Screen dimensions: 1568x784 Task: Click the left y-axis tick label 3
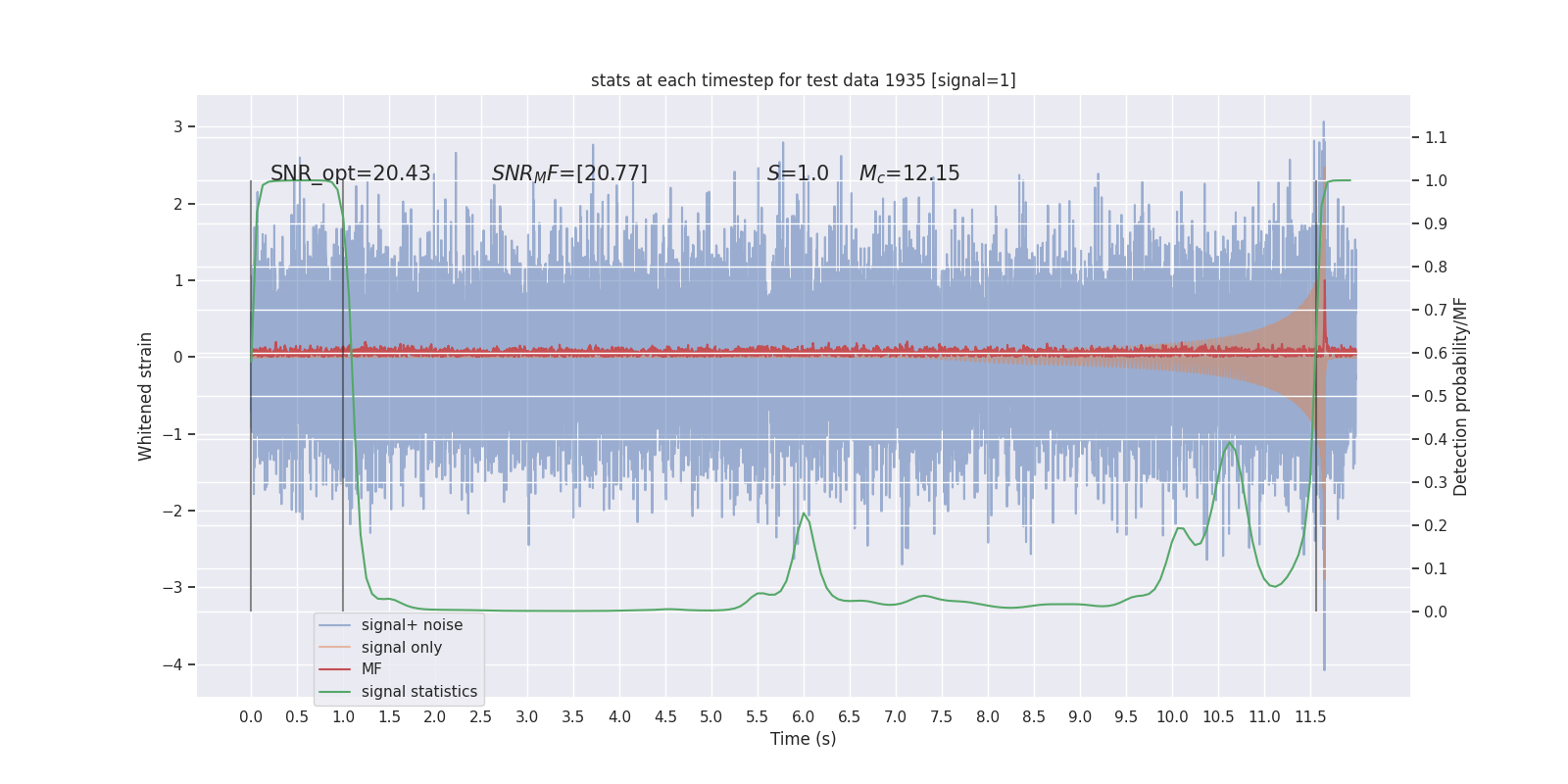[x=178, y=126]
